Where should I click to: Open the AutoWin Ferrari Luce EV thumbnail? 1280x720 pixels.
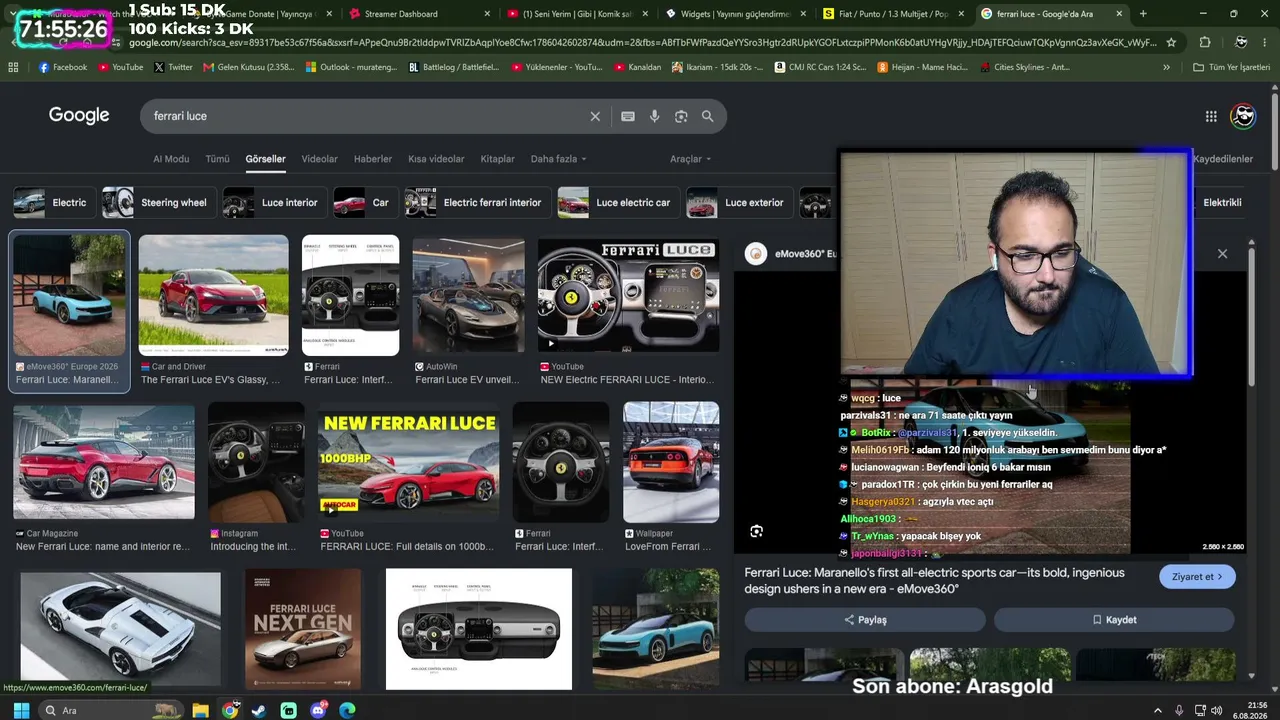point(468,295)
